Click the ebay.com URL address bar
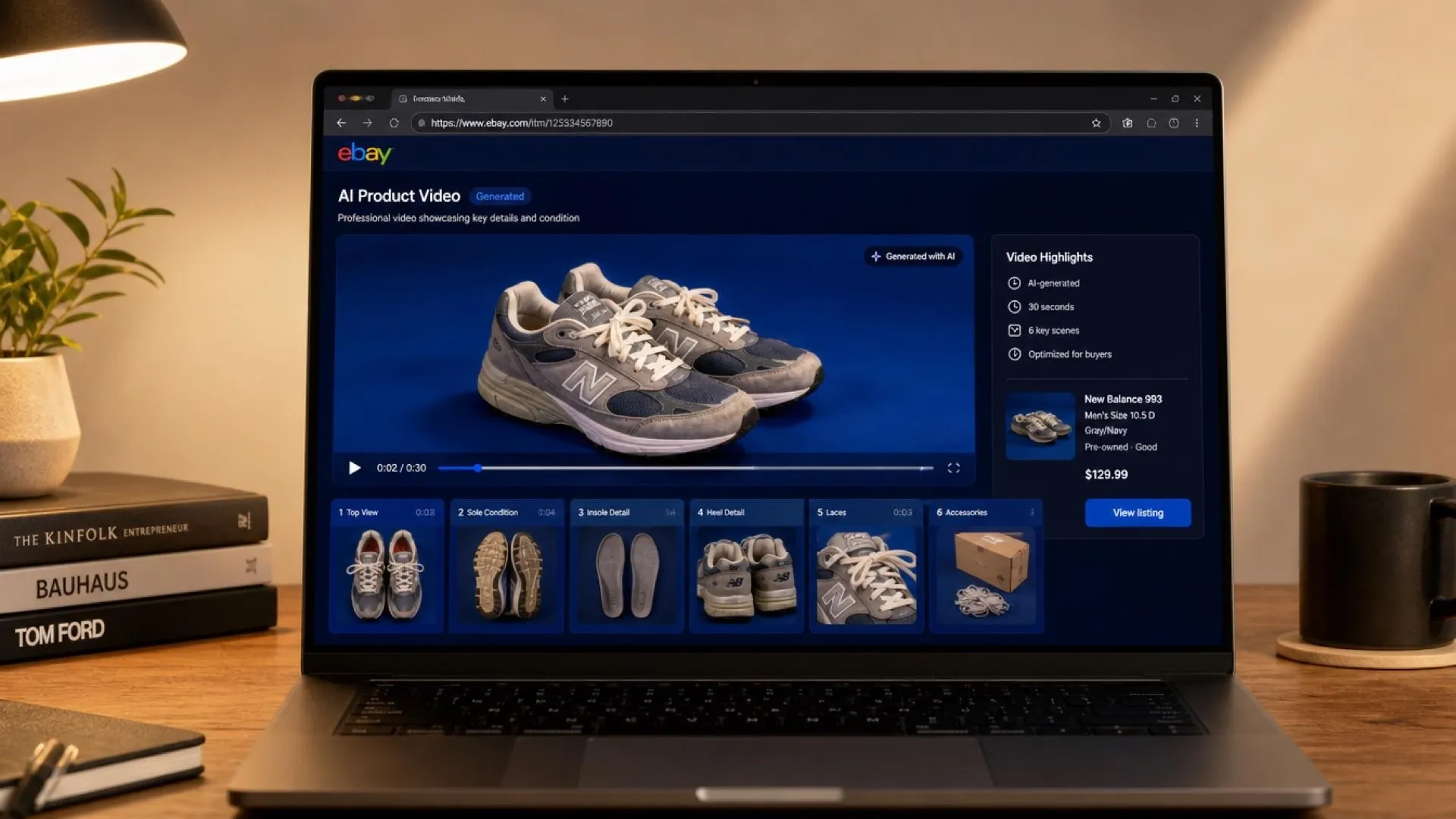1456x819 pixels. pos(761,123)
